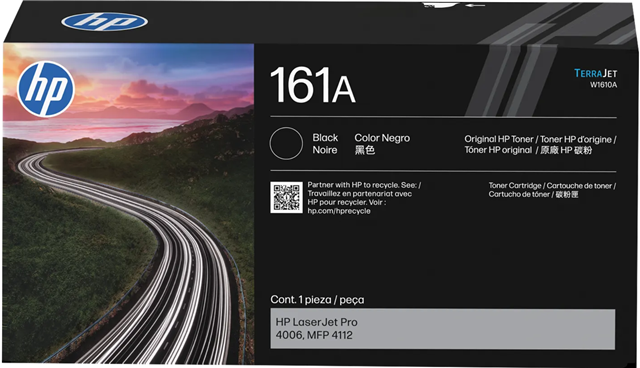Click the "Color Negro" label
640x368 pixels.
(382, 138)
